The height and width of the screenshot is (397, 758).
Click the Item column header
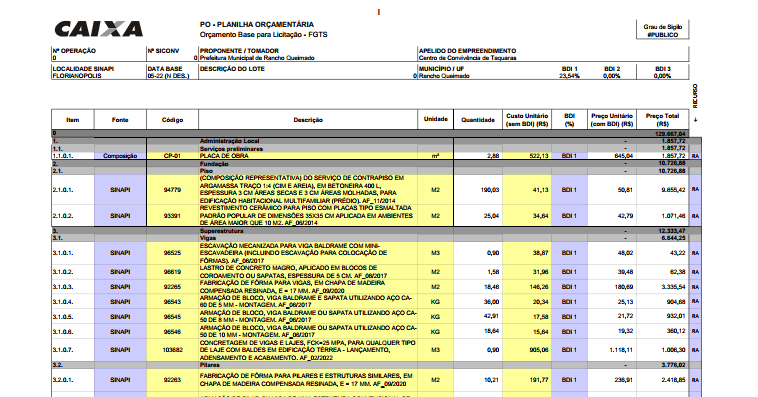click(x=73, y=120)
